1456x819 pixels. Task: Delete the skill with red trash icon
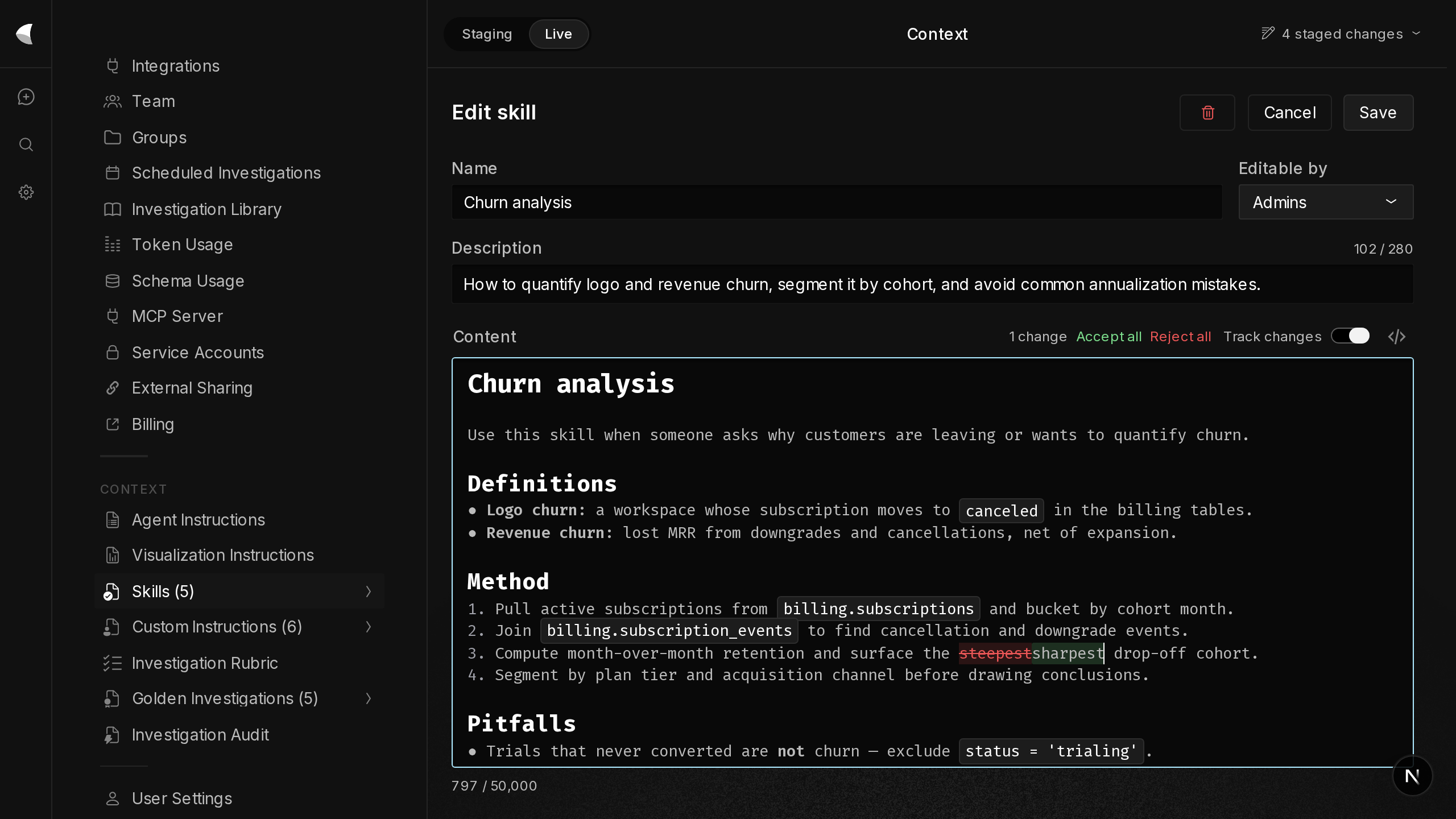1207,113
